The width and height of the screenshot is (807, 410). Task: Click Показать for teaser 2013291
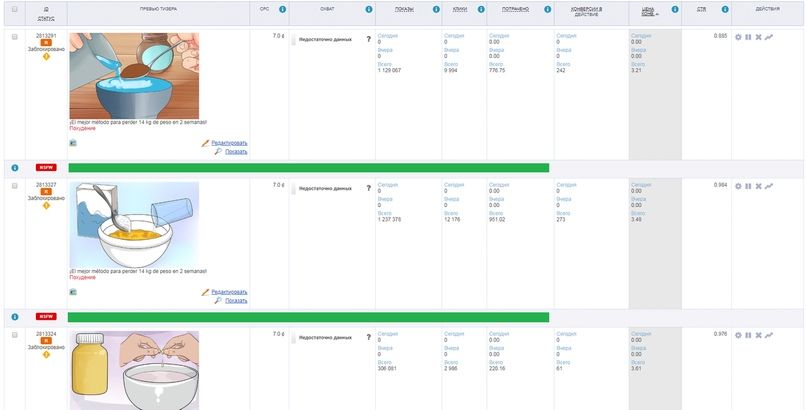tap(236, 152)
